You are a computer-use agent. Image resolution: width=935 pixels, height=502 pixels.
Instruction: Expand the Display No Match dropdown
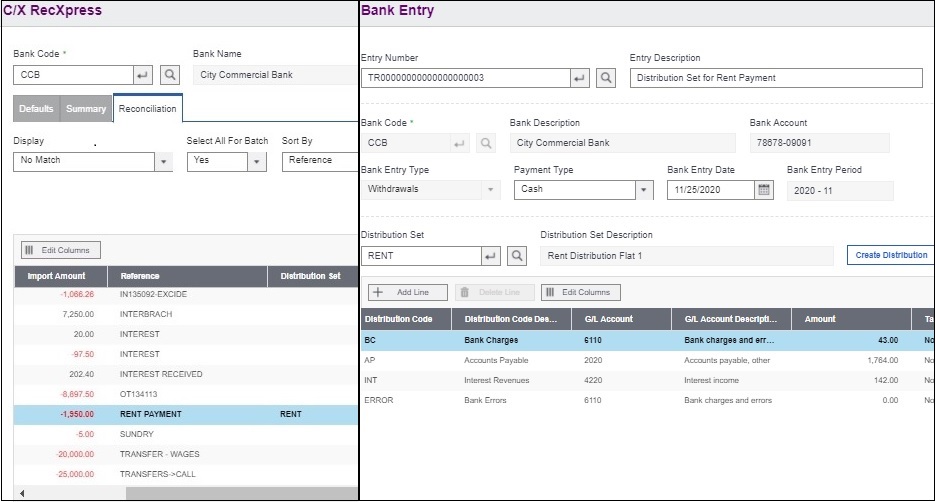163,161
